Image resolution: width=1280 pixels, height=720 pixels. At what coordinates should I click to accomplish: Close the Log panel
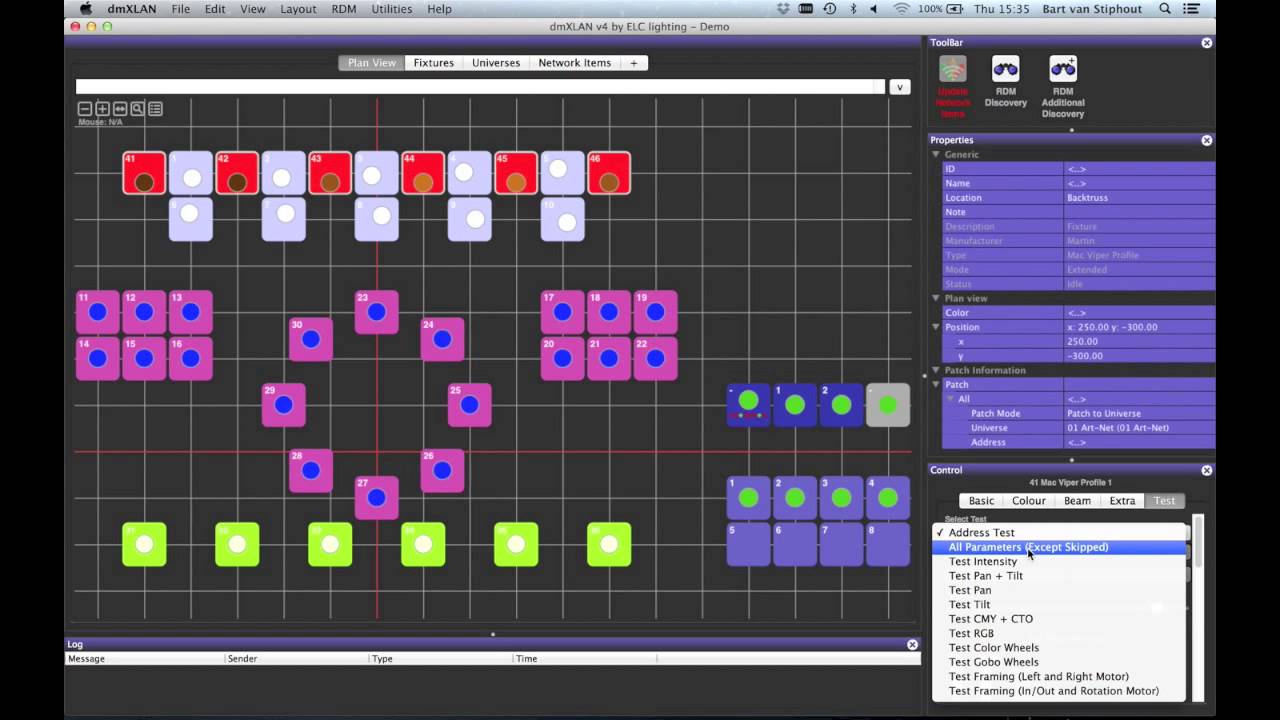pyautogui.click(x=912, y=645)
